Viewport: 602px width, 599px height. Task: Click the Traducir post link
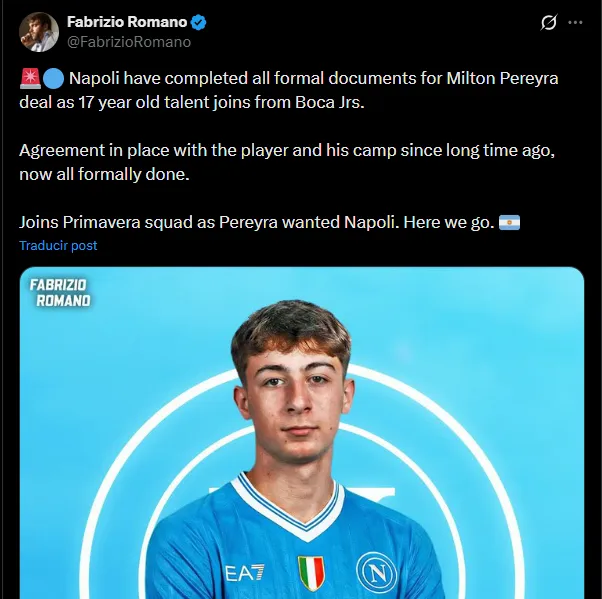(58, 245)
